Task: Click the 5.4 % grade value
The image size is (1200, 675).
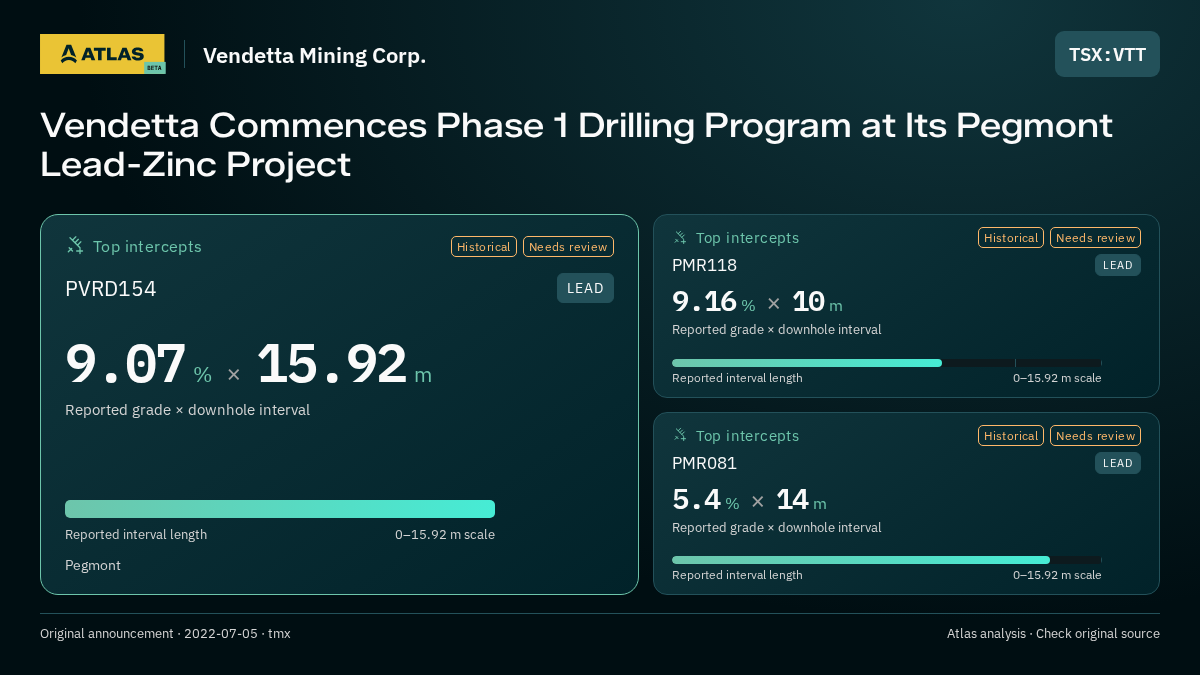Action: pos(706,500)
